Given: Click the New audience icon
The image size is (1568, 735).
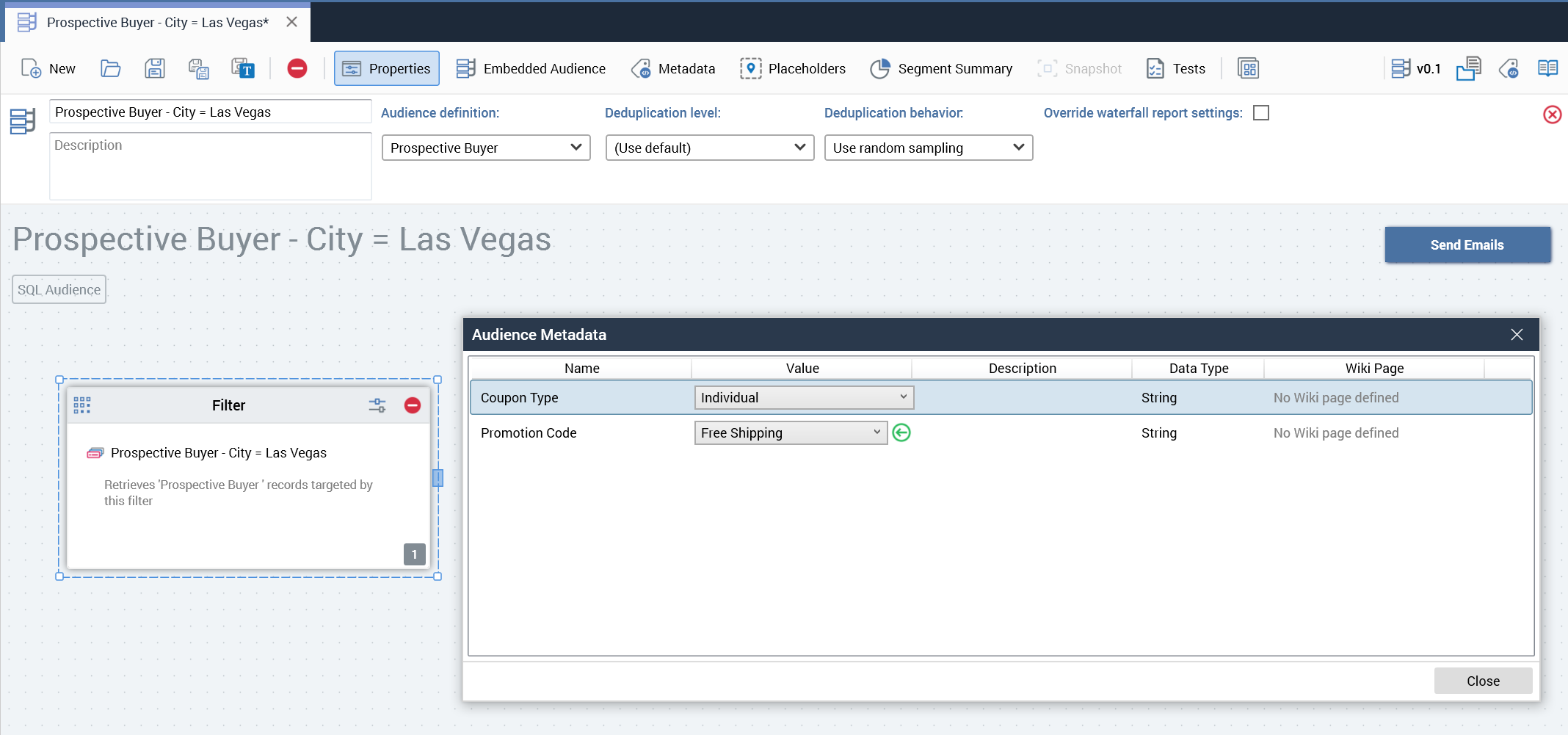Looking at the screenshot, I should click(x=32, y=68).
